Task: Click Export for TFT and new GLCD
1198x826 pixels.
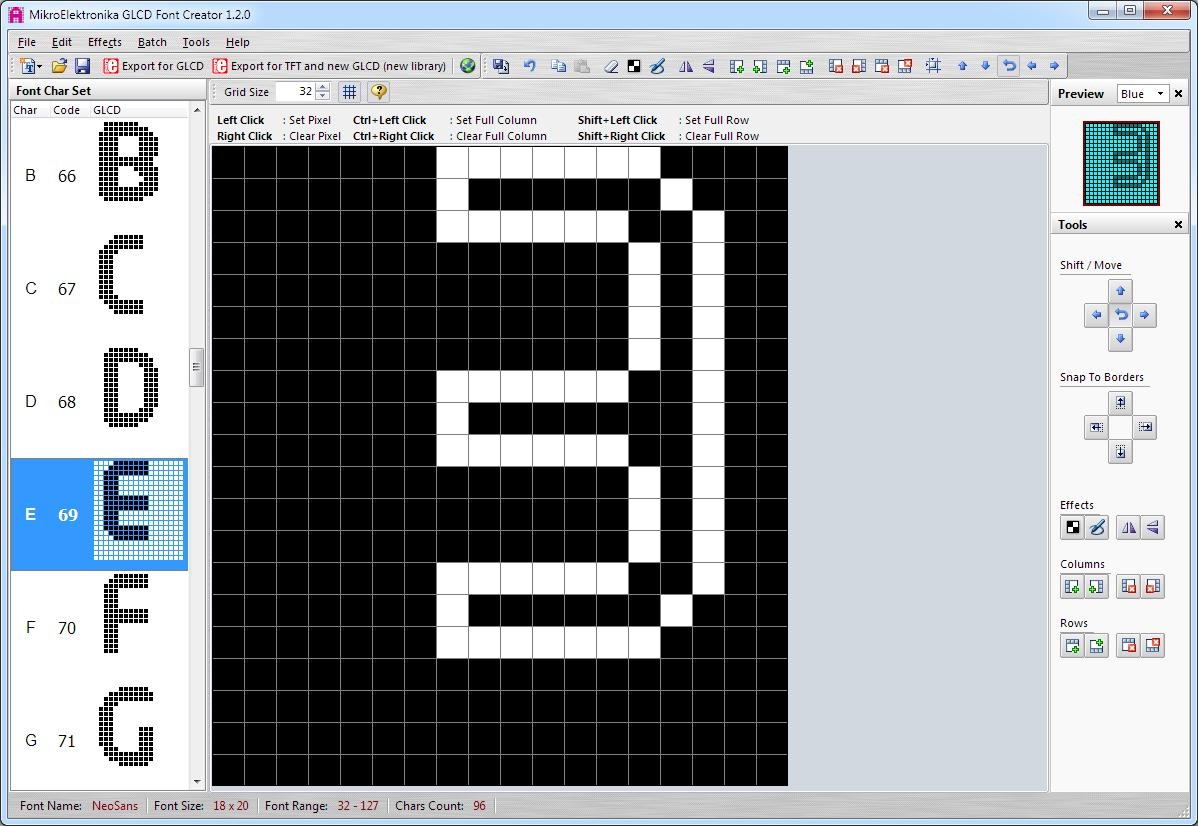Action: pyautogui.click(x=330, y=66)
